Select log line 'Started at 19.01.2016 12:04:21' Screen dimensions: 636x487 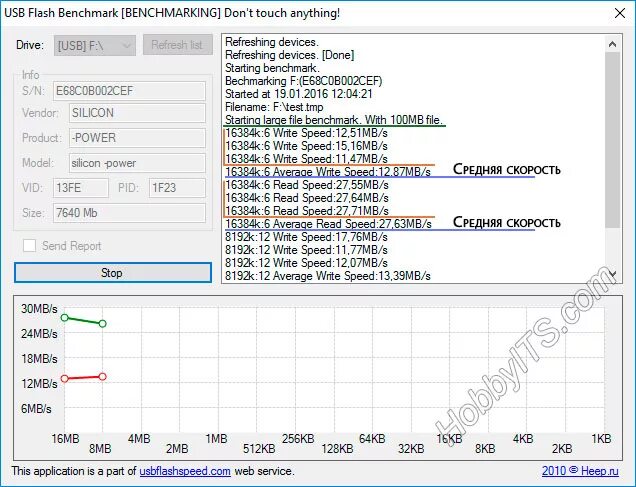click(299, 94)
